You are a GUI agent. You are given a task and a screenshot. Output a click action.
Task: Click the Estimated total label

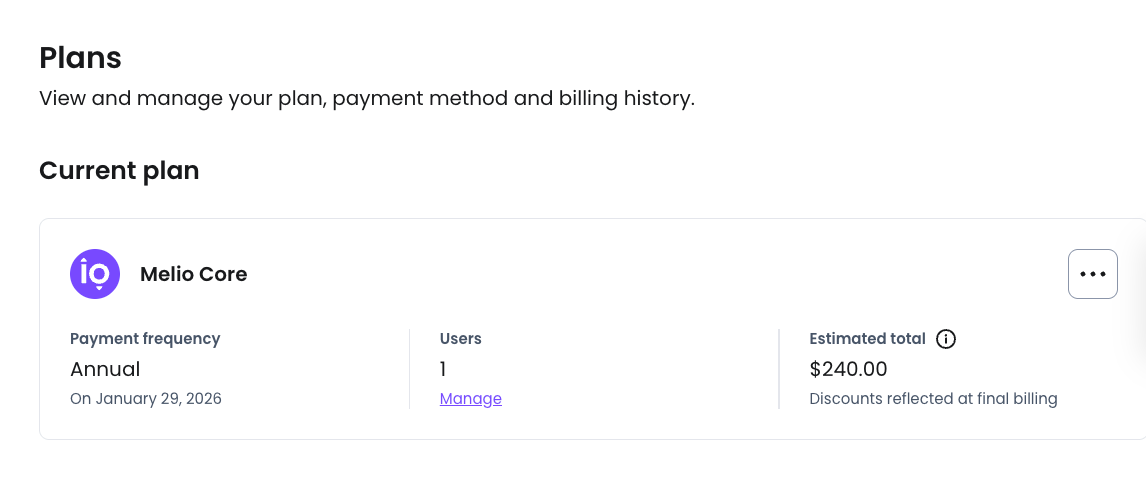[x=867, y=339]
